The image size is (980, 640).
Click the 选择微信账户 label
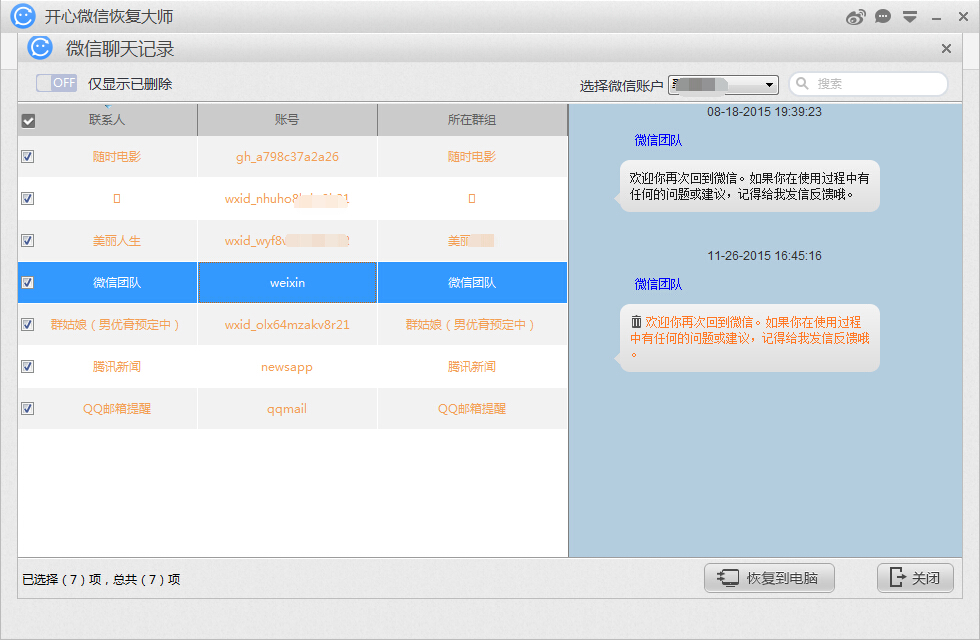(x=621, y=86)
